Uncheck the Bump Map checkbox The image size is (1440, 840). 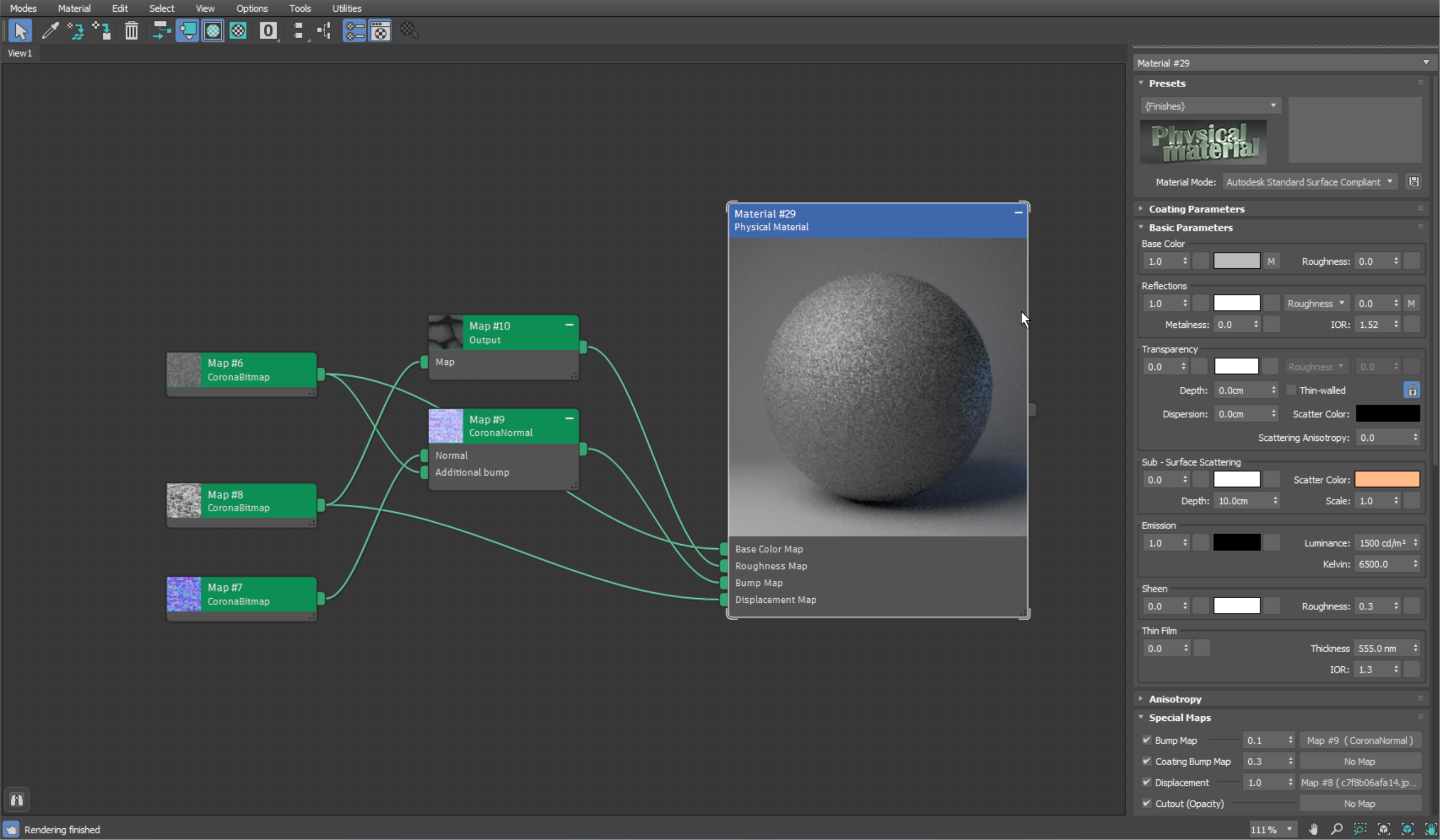pyautogui.click(x=1146, y=740)
